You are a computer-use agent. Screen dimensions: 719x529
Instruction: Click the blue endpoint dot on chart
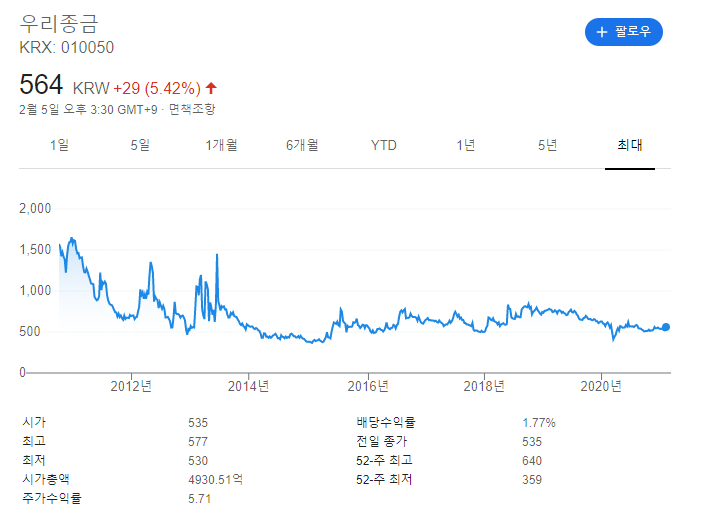coord(666,327)
